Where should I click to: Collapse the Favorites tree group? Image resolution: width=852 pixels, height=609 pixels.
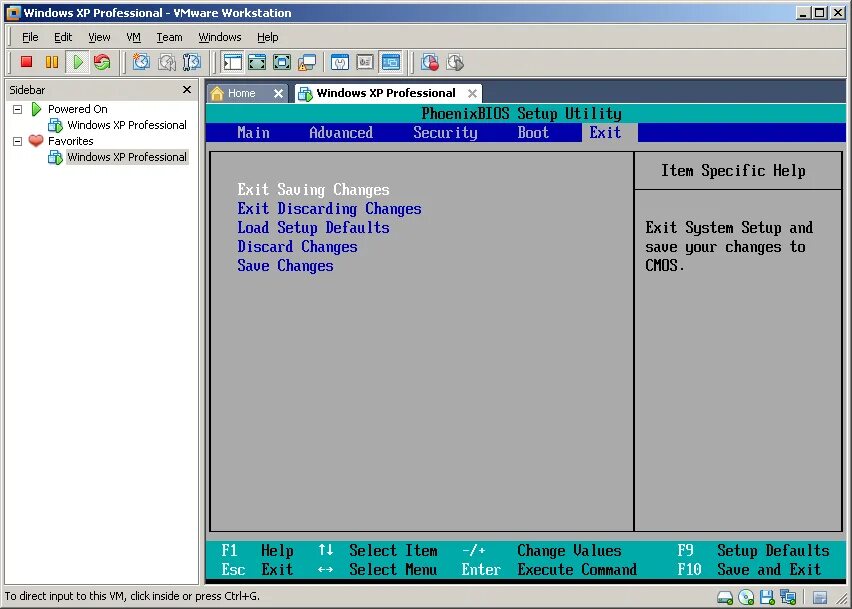pyautogui.click(x=17, y=141)
